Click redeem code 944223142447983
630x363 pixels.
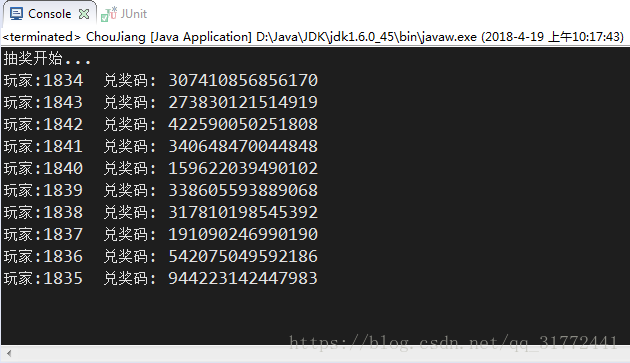(x=243, y=278)
